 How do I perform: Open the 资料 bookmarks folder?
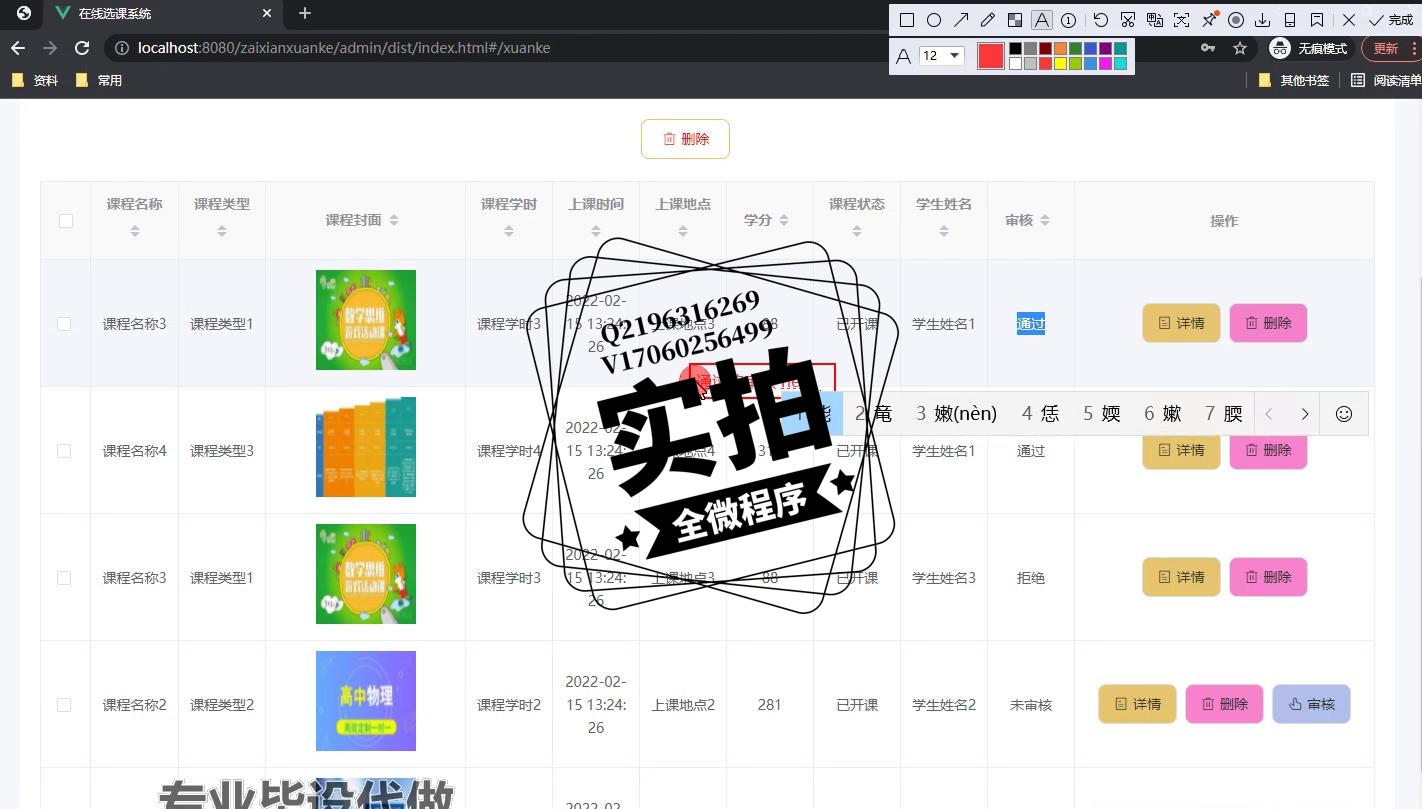coord(35,80)
